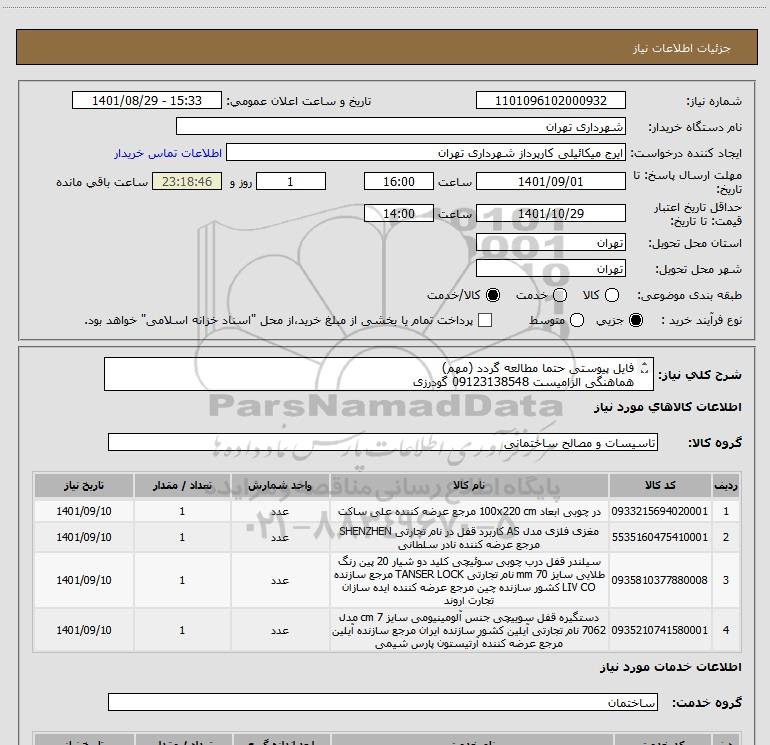The height and width of the screenshot is (745, 770).
Task: Choose the متوسط purchase type
Action: click(x=577, y=320)
